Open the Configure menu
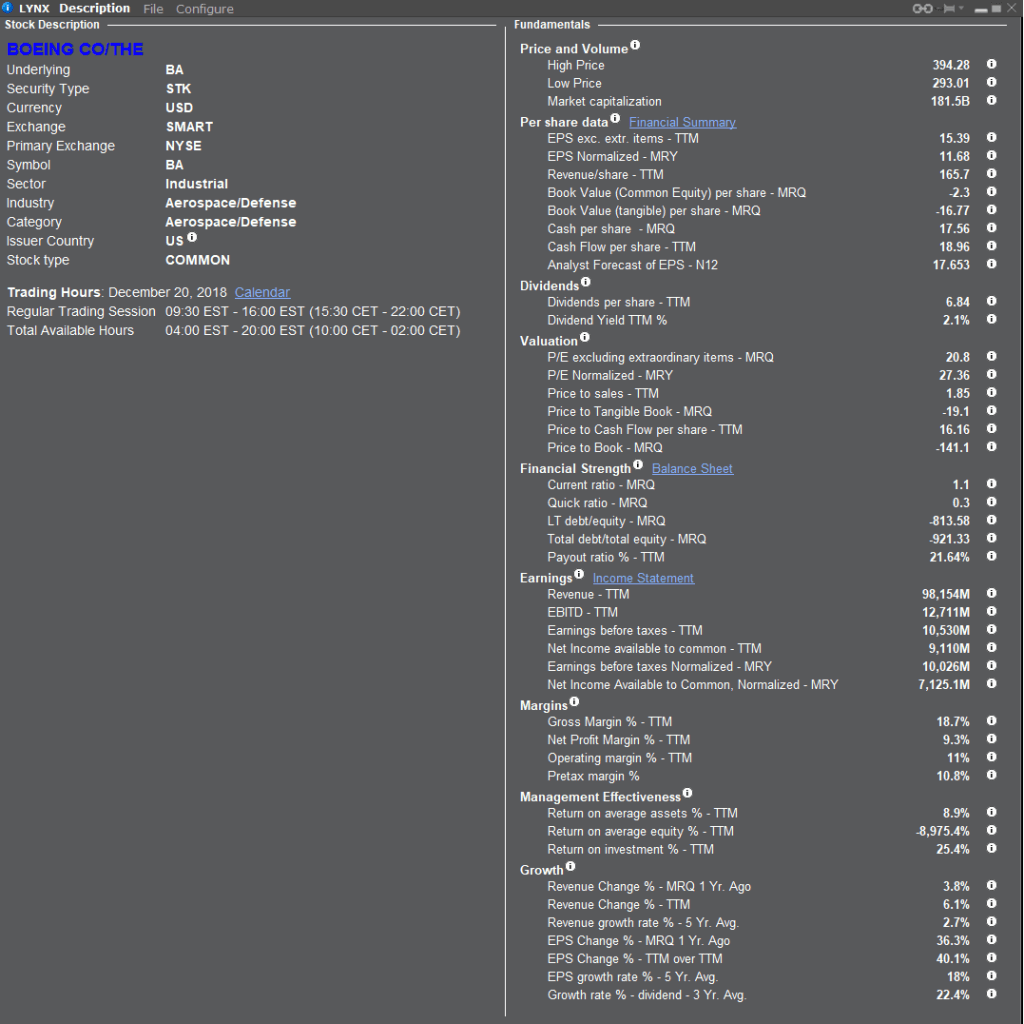The image size is (1024, 1024). click(x=204, y=9)
